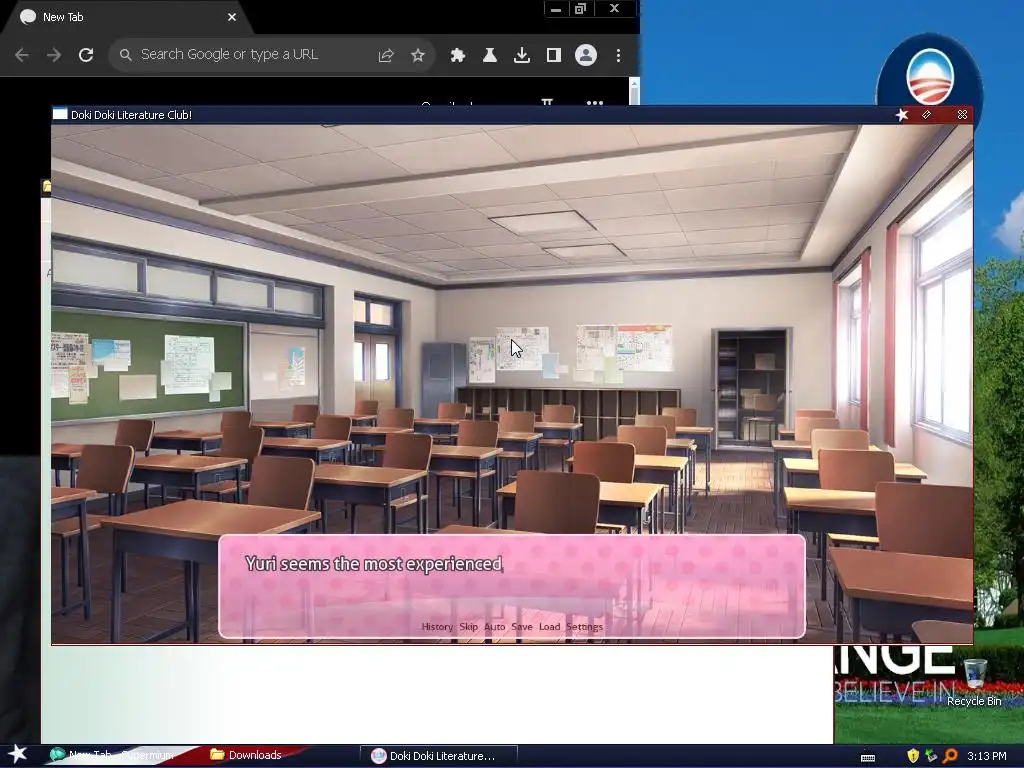Open the browser Extensions puzzle icon

click(x=458, y=56)
